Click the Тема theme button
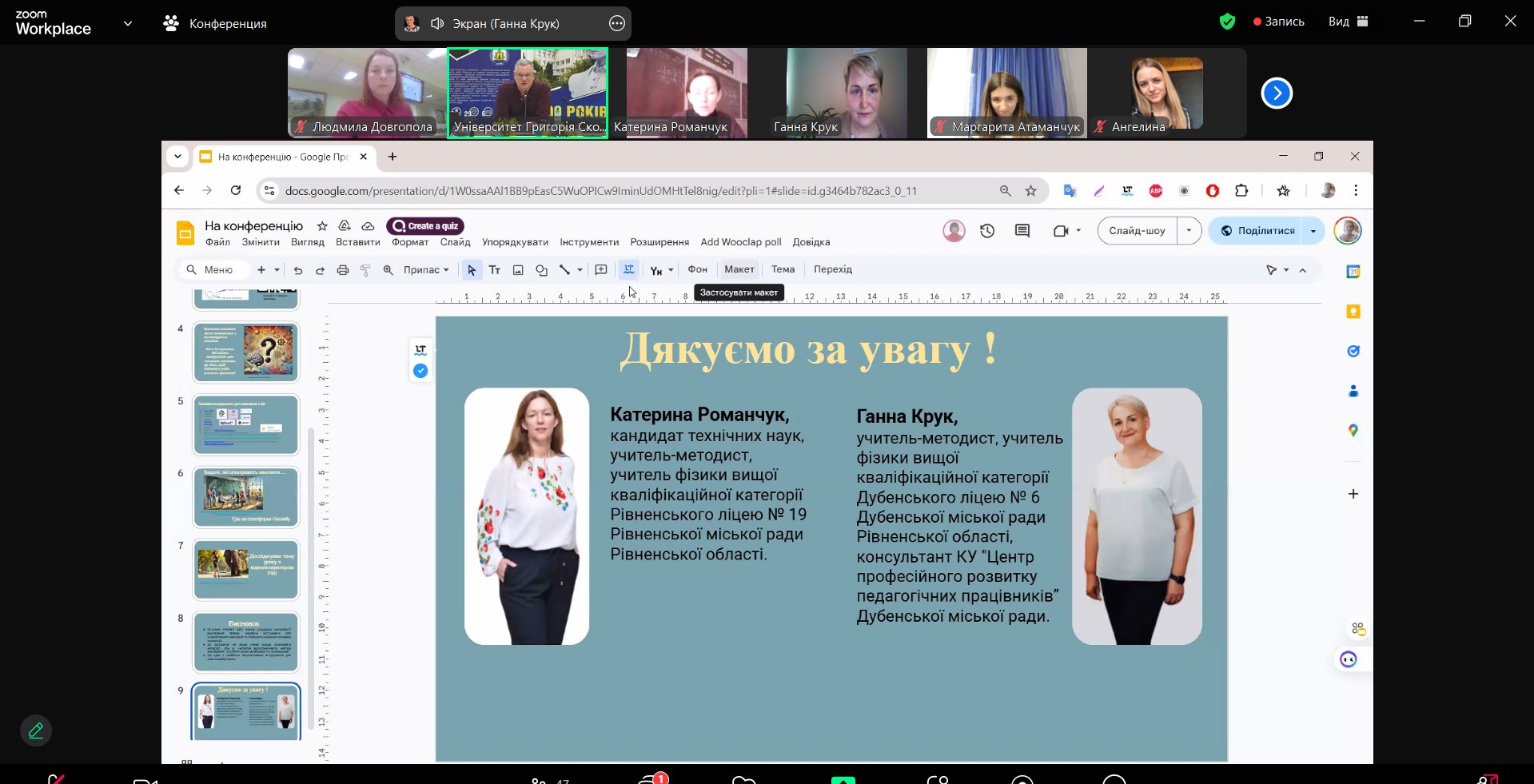Image resolution: width=1534 pixels, height=784 pixels. click(783, 269)
